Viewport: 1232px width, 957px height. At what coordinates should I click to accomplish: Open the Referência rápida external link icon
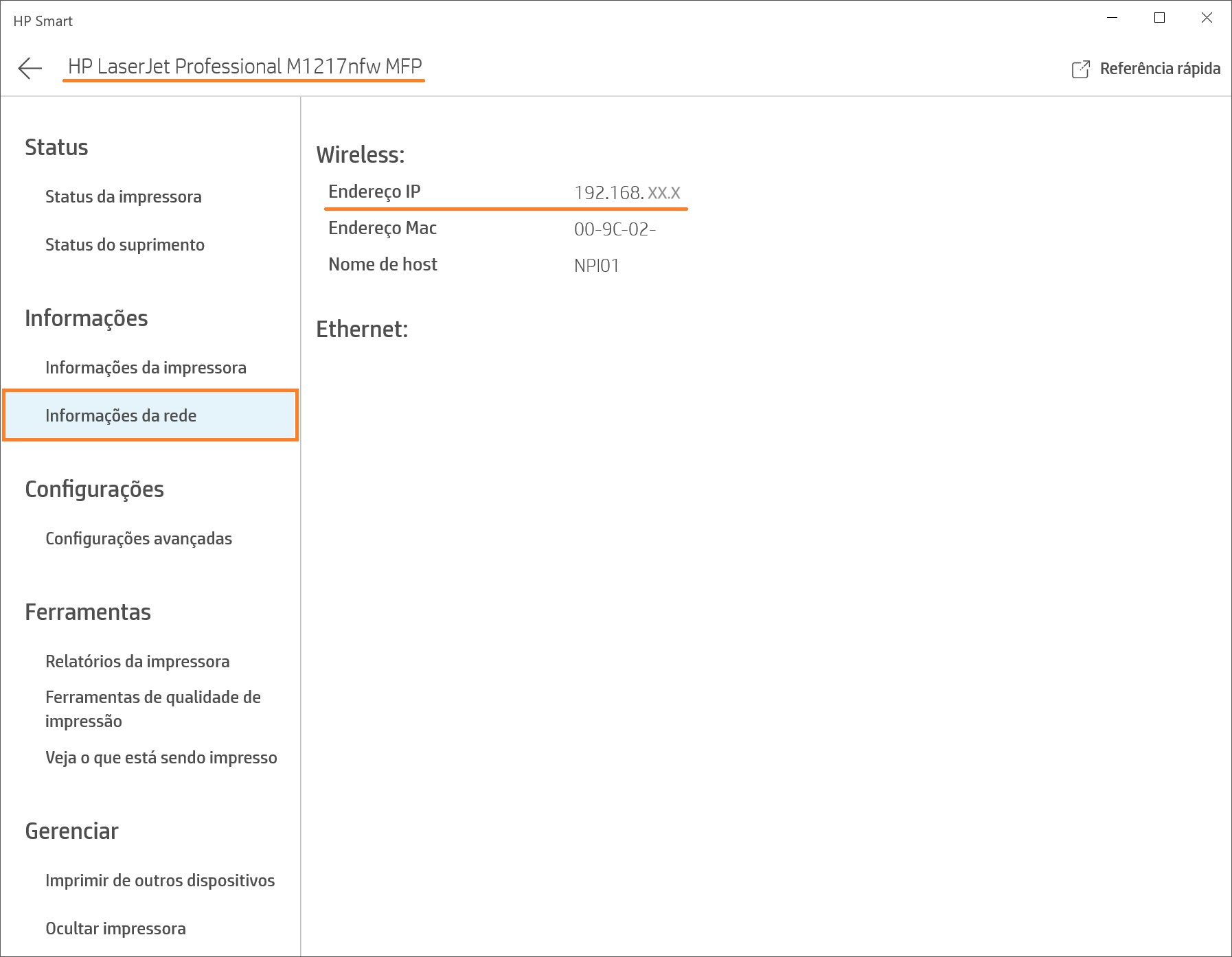click(x=1081, y=69)
